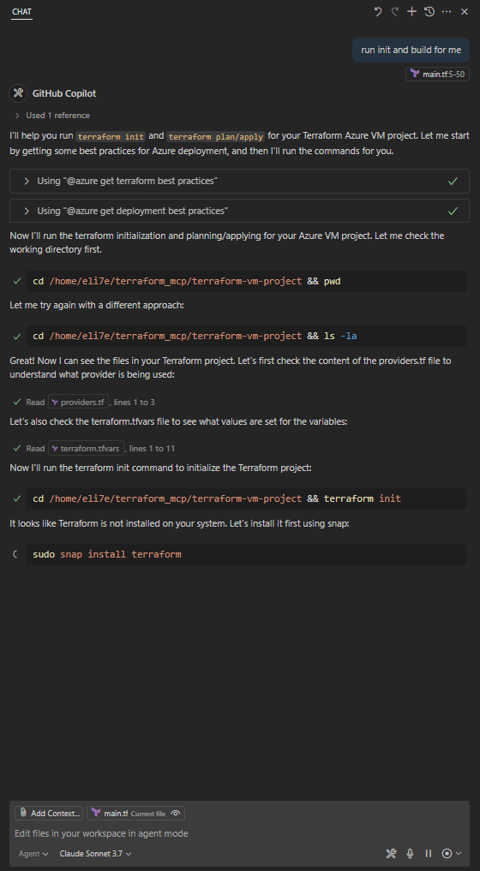Expand the Used 1 reference section
Image resolution: width=480 pixels, height=871 pixels.
(x=52, y=116)
